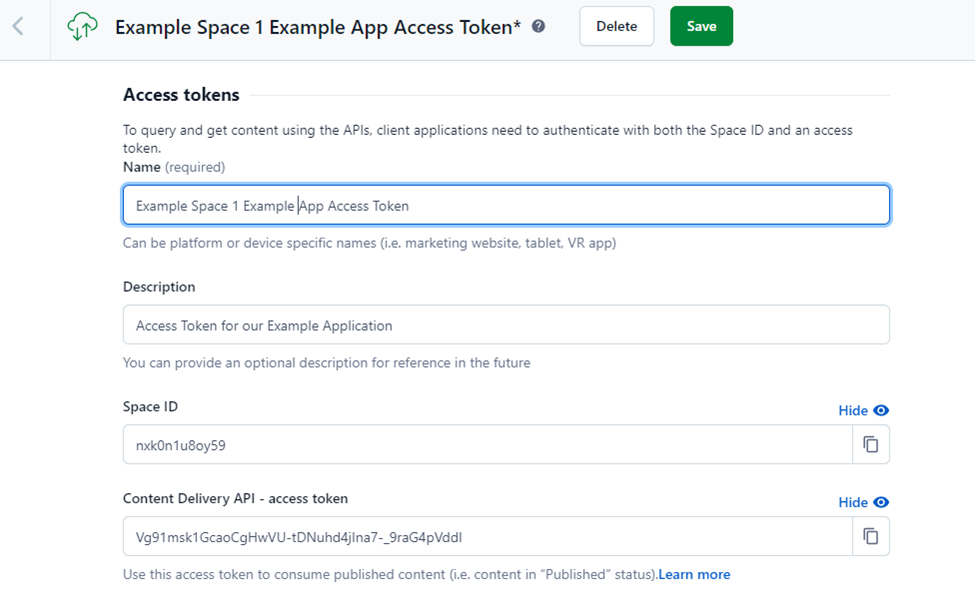Save the access token changes

point(701,27)
